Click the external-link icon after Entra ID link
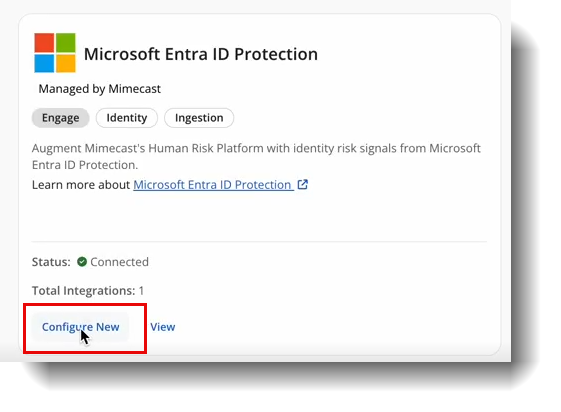 click(x=303, y=185)
